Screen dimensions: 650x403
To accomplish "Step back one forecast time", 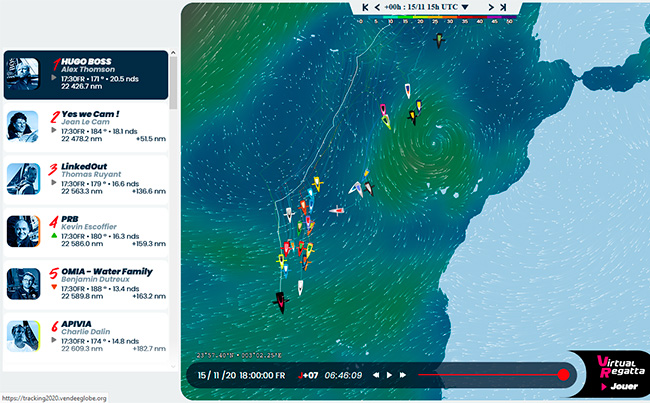I will pyautogui.click(x=377, y=7).
